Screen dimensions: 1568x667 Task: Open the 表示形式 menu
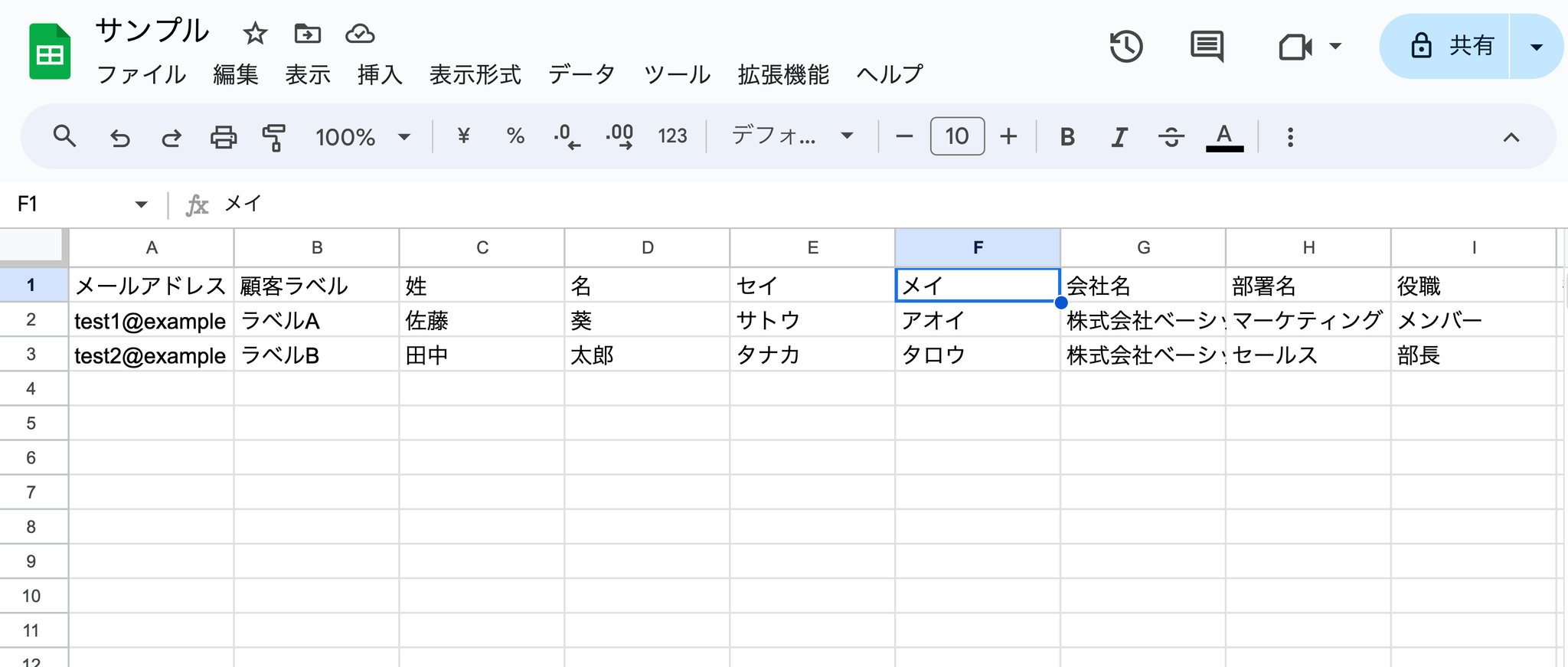475,74
